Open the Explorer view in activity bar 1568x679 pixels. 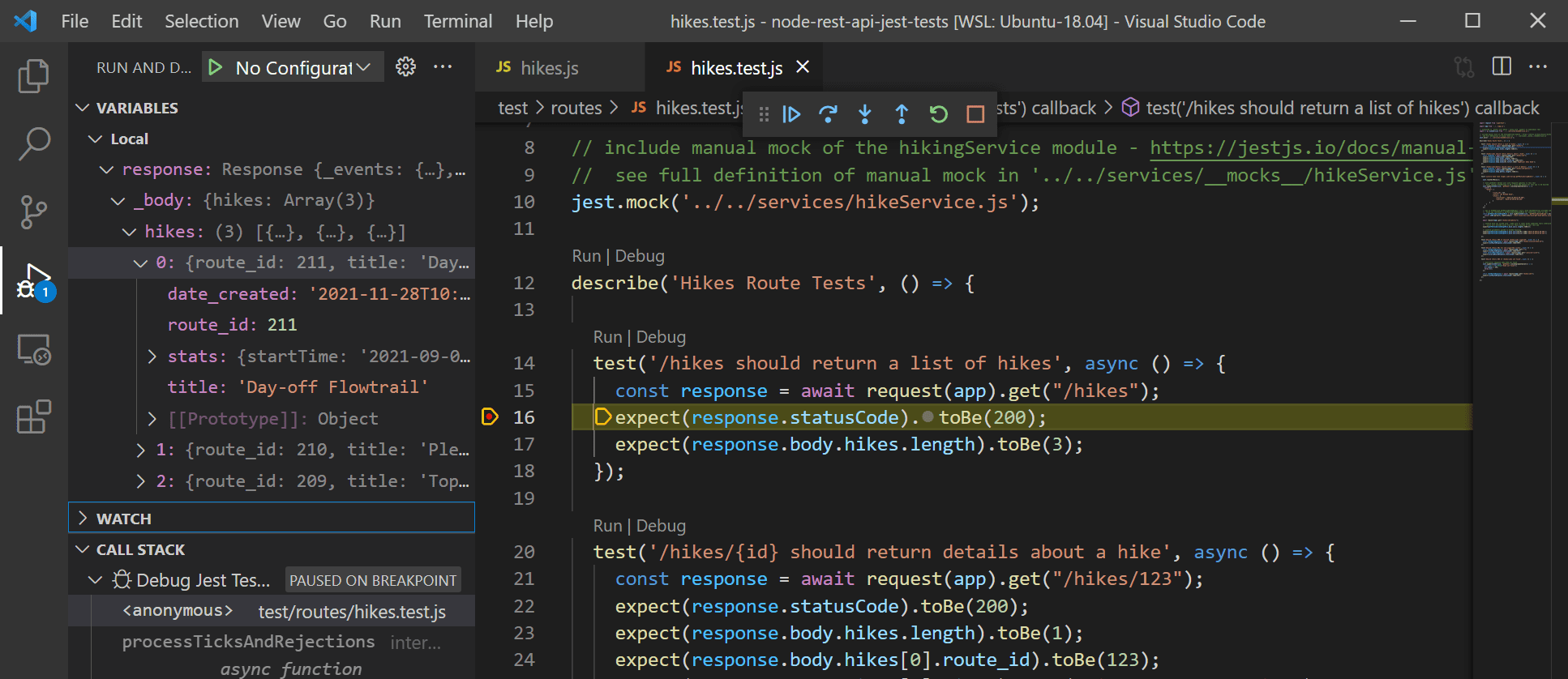33,76
